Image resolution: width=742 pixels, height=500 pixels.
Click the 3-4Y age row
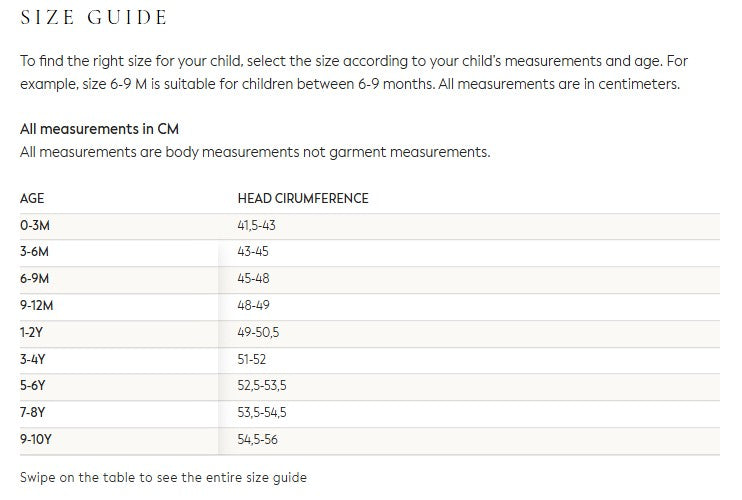32,359
